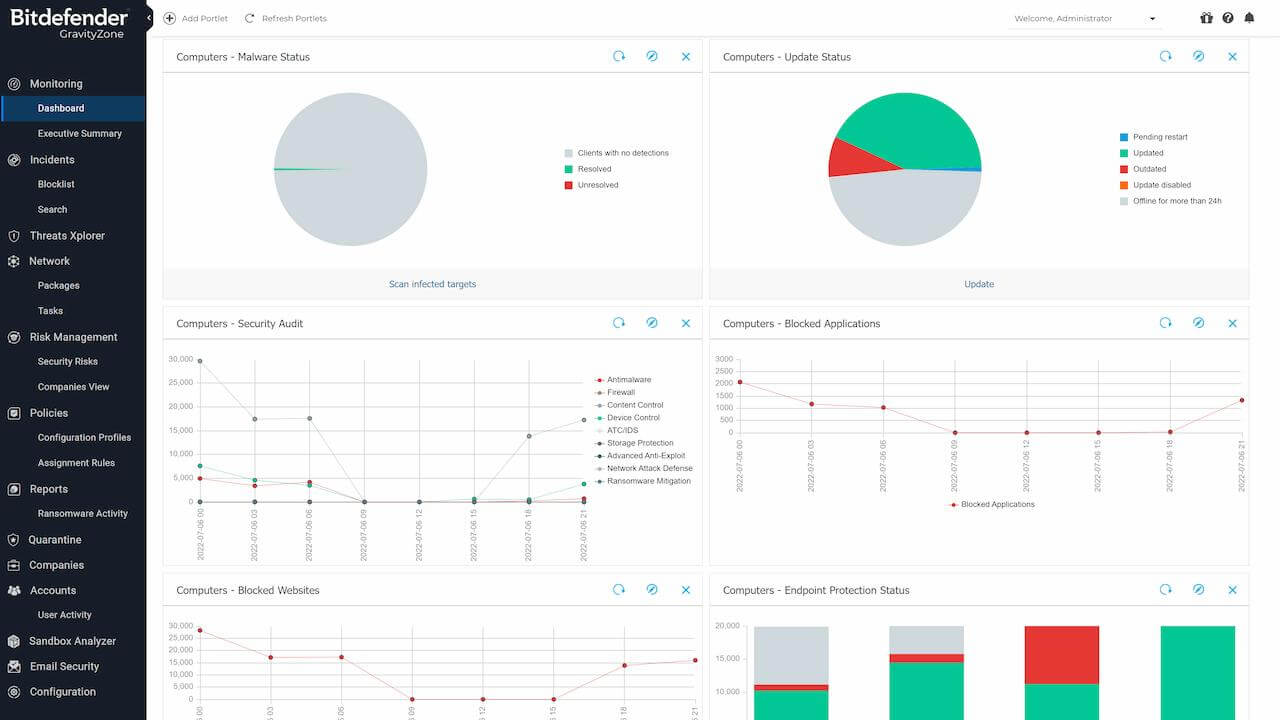Image resolution: width=1280 pixels, height=720 pixels.
Task: Toggle Device Control series in legend
Action: tap(627, 418)
